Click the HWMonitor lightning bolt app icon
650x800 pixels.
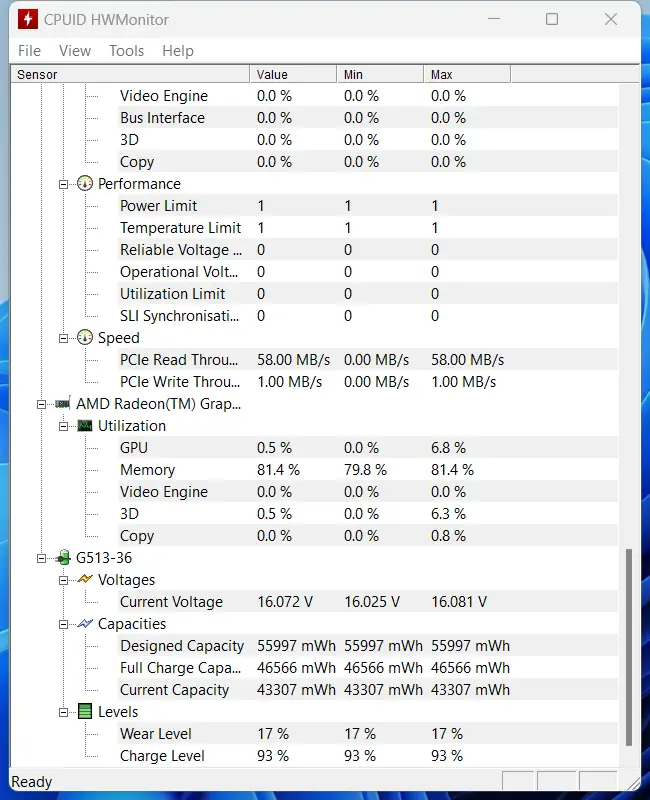coord(29,20)
